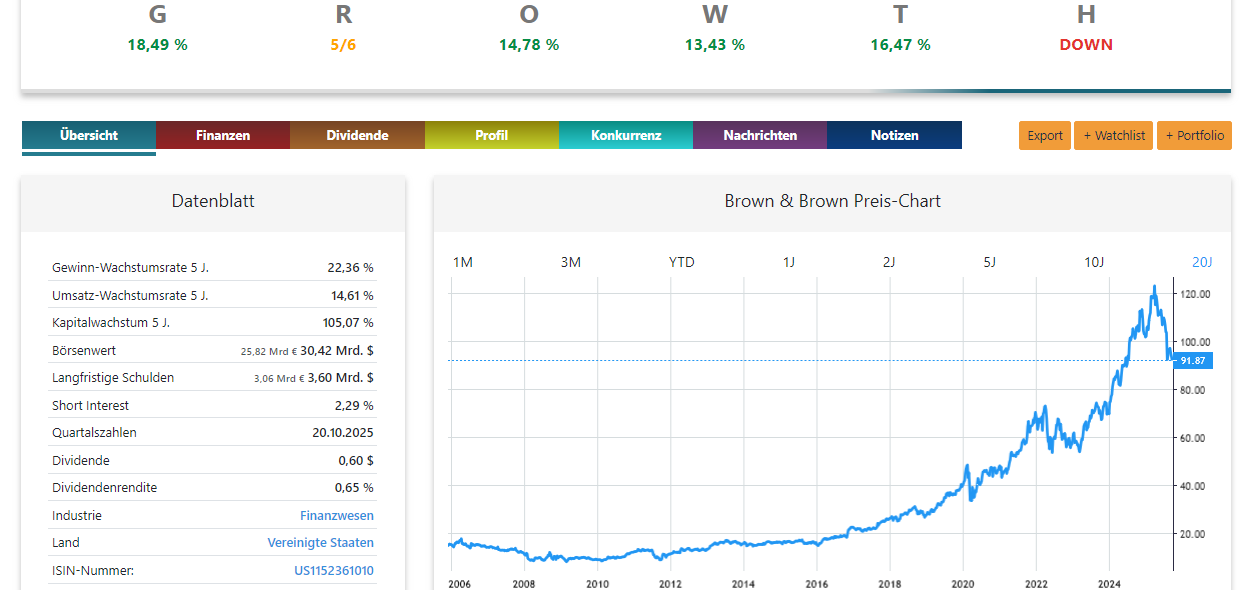Screen dimensions: 1248x590
Task: Set chart range to 1M
Action: click(463, 262)
